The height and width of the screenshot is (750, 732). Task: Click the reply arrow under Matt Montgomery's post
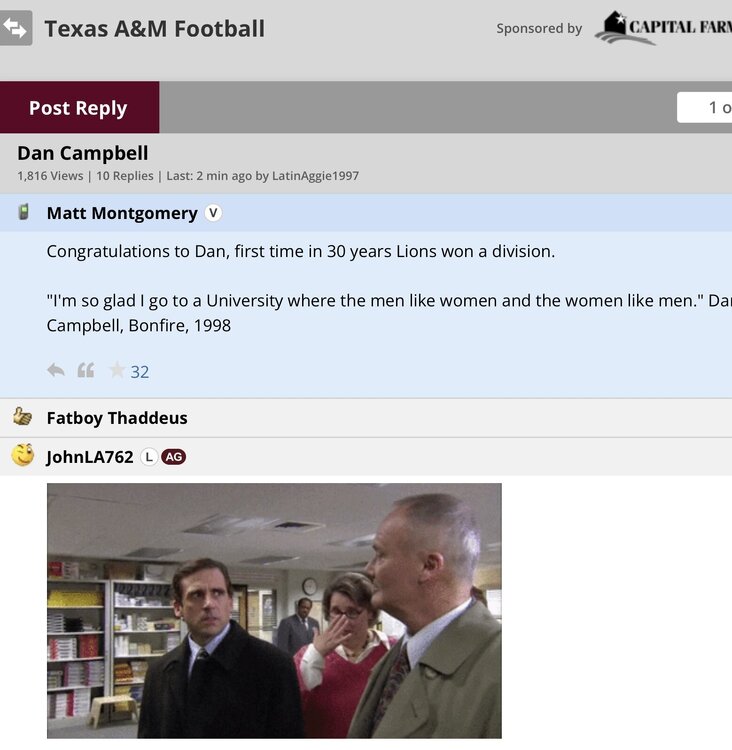56,371
